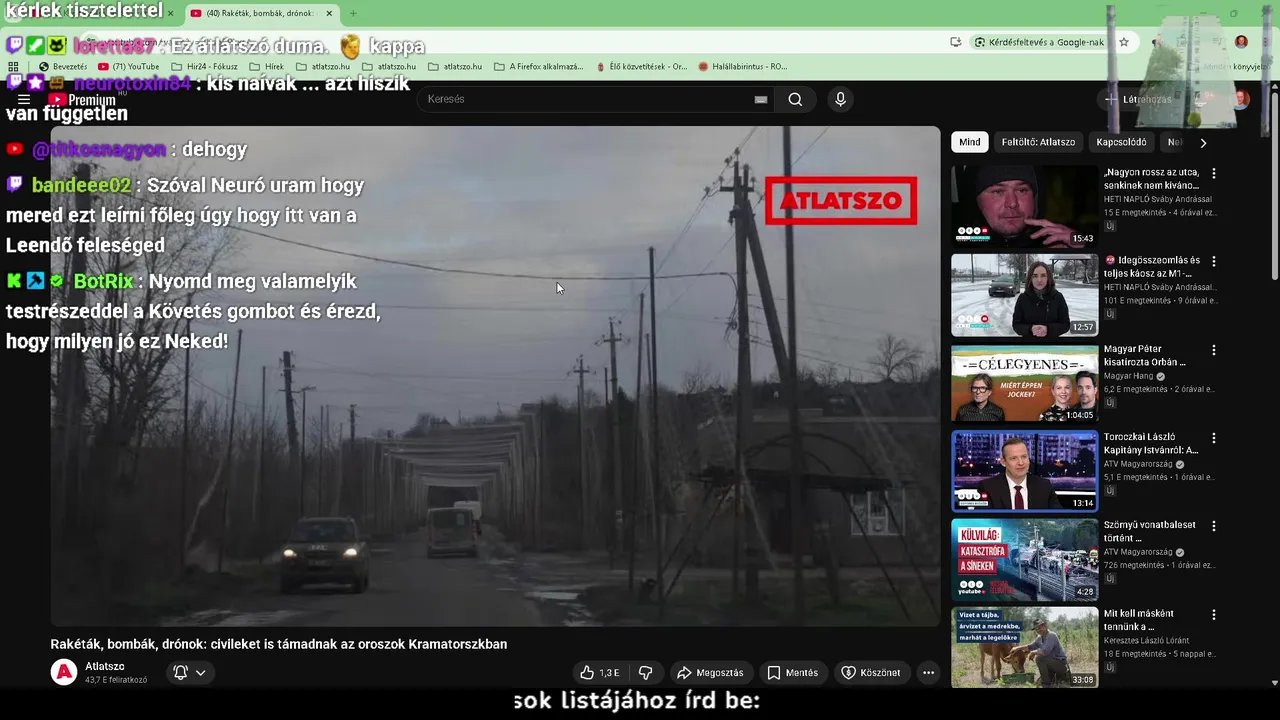
Task: Open a new browser tab with plus
Action: 352,13
